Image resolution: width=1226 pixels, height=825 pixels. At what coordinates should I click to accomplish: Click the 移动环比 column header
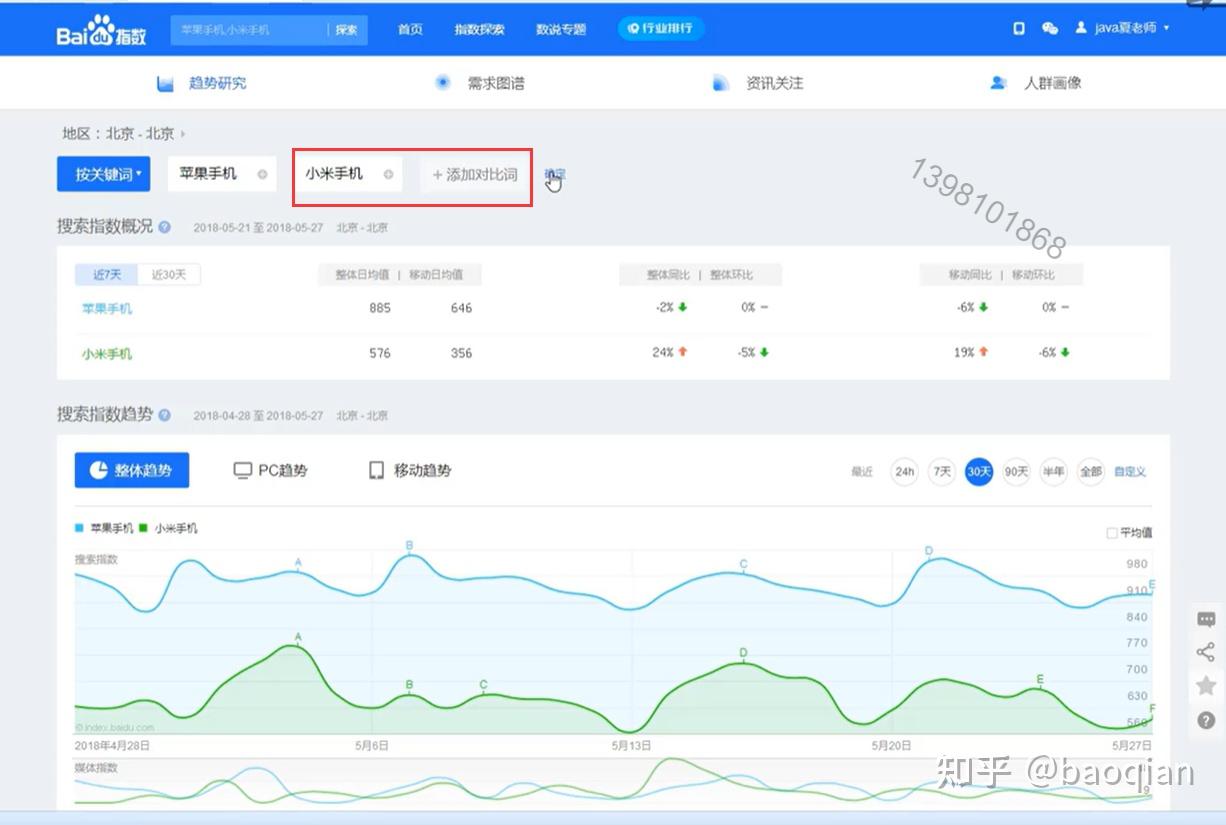(x=1032, y=275)
